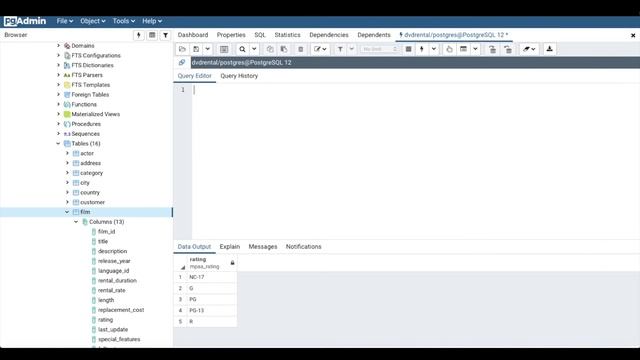
Task: Click the connection status icon beside dvdrental bar
Action: pos(182,62)
